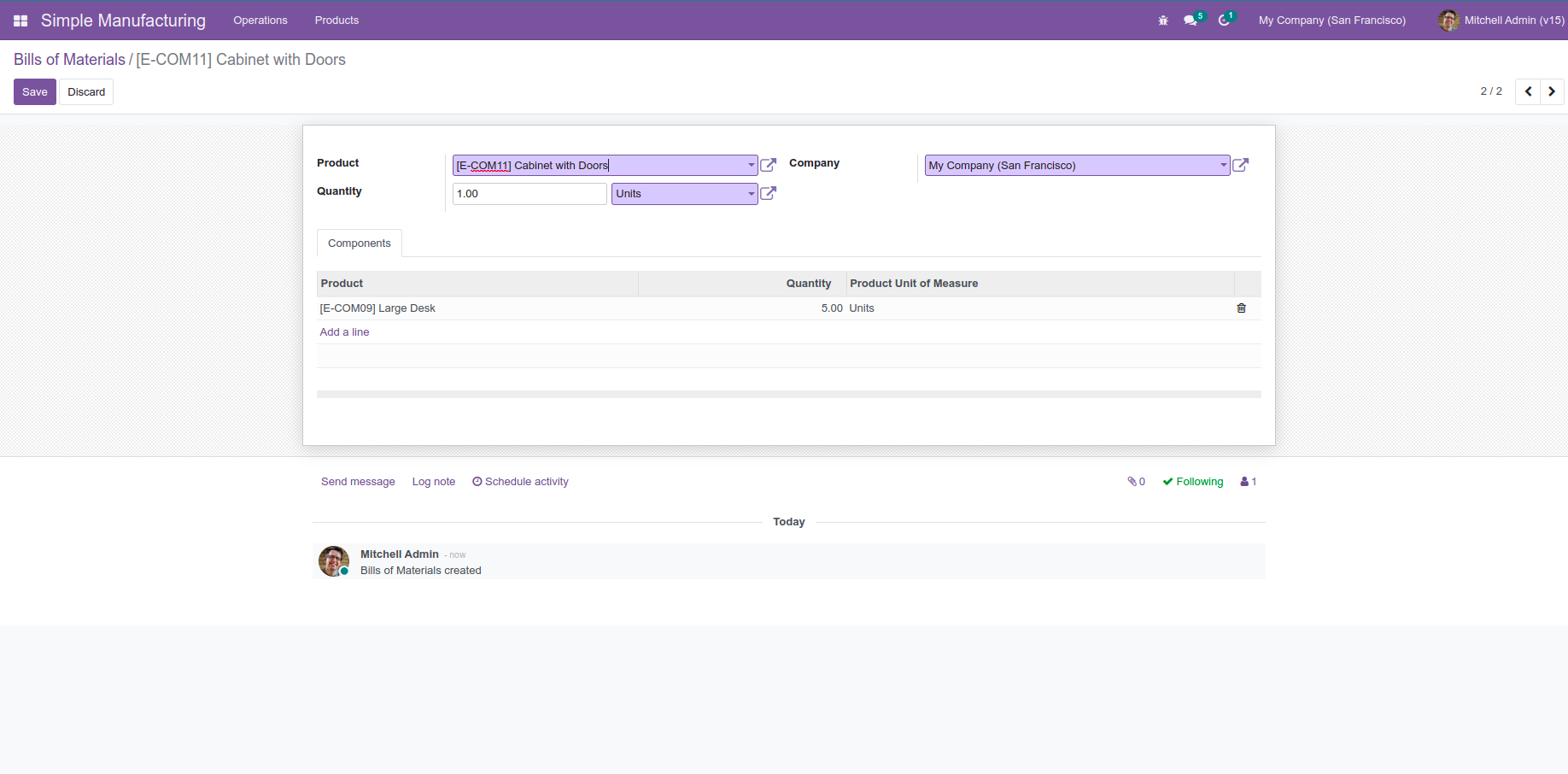Open the attachments paperclip counter

click(x=1136, y=482)
